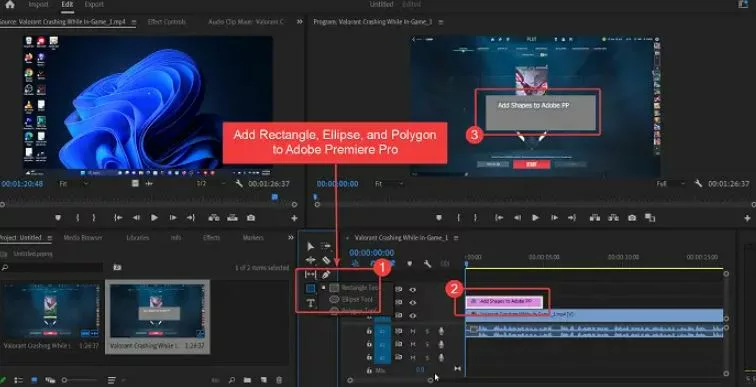756x387 pixels.
Task: Select the Rectangle shape tool button
Action: (x=310, y=288)
